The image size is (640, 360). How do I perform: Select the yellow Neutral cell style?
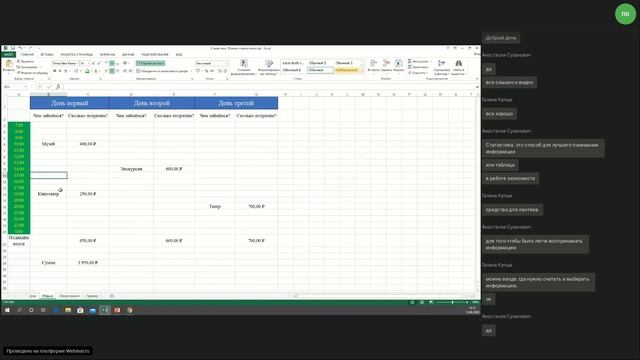(347, 70)
